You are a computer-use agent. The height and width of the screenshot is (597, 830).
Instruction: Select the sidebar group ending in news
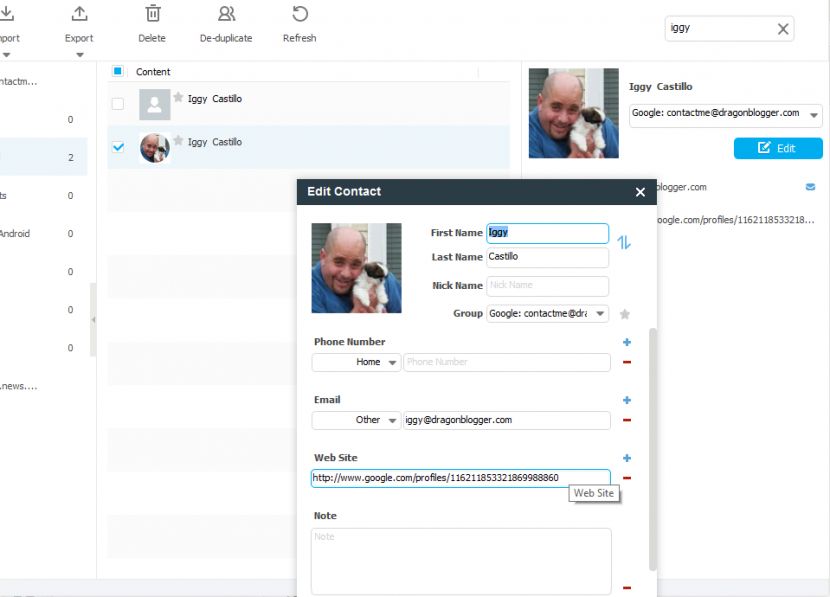[43, 386]
